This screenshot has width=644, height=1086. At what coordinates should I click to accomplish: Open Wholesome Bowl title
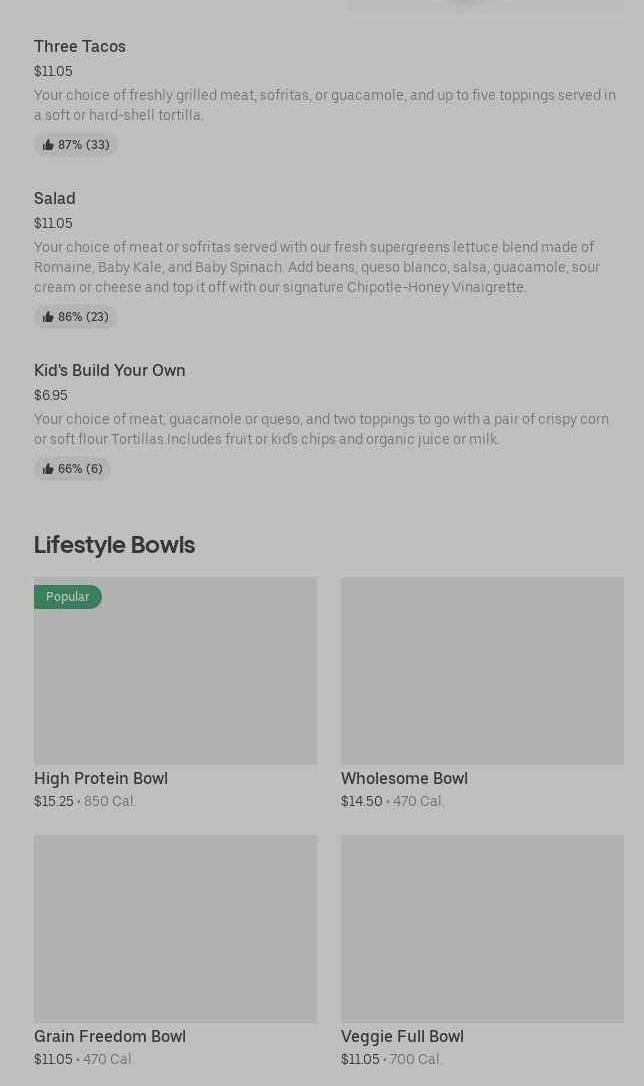[404, 778]
